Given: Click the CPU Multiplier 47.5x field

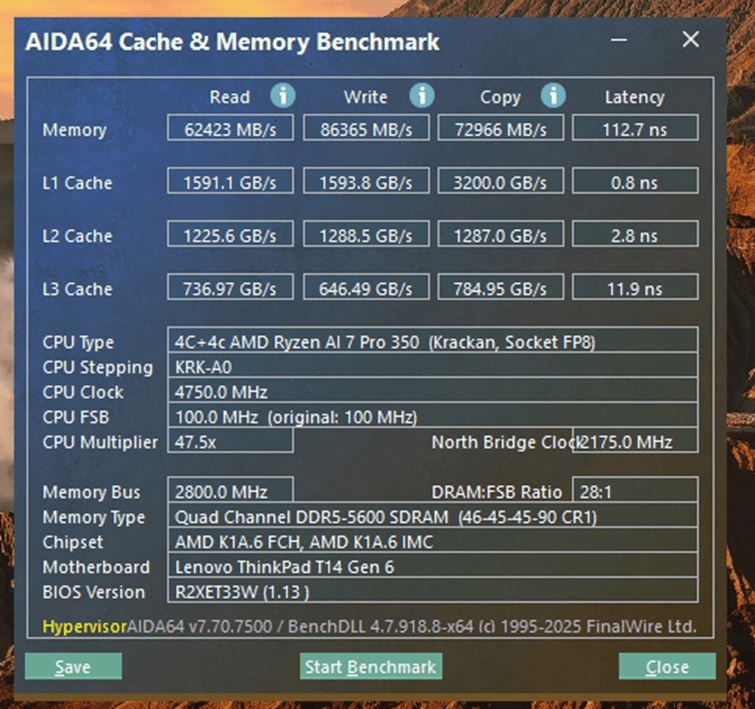Looking at the screenshot, I should (230, 442).
